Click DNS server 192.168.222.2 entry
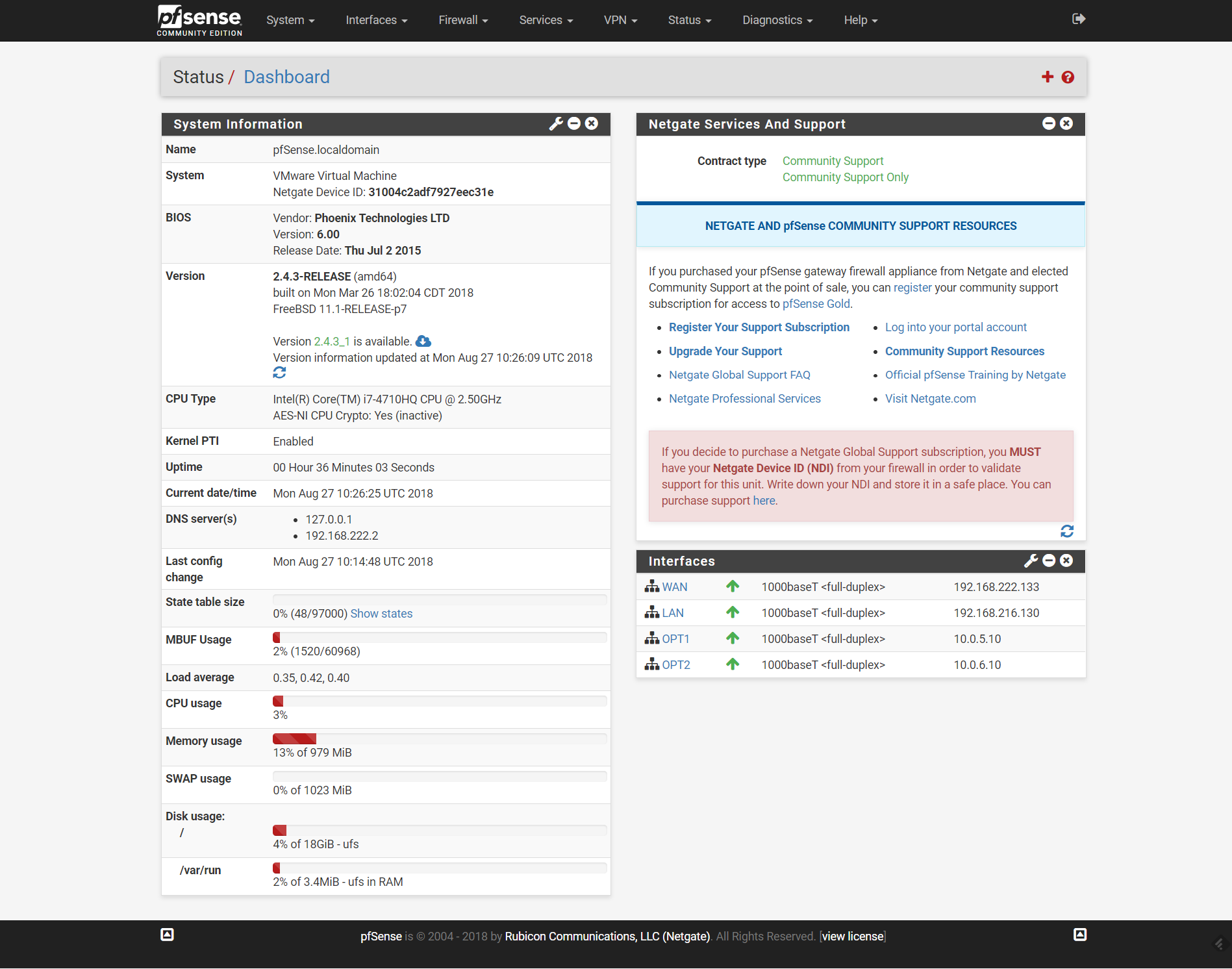This screenshot has height=969, width=1232. pos(342,536)
